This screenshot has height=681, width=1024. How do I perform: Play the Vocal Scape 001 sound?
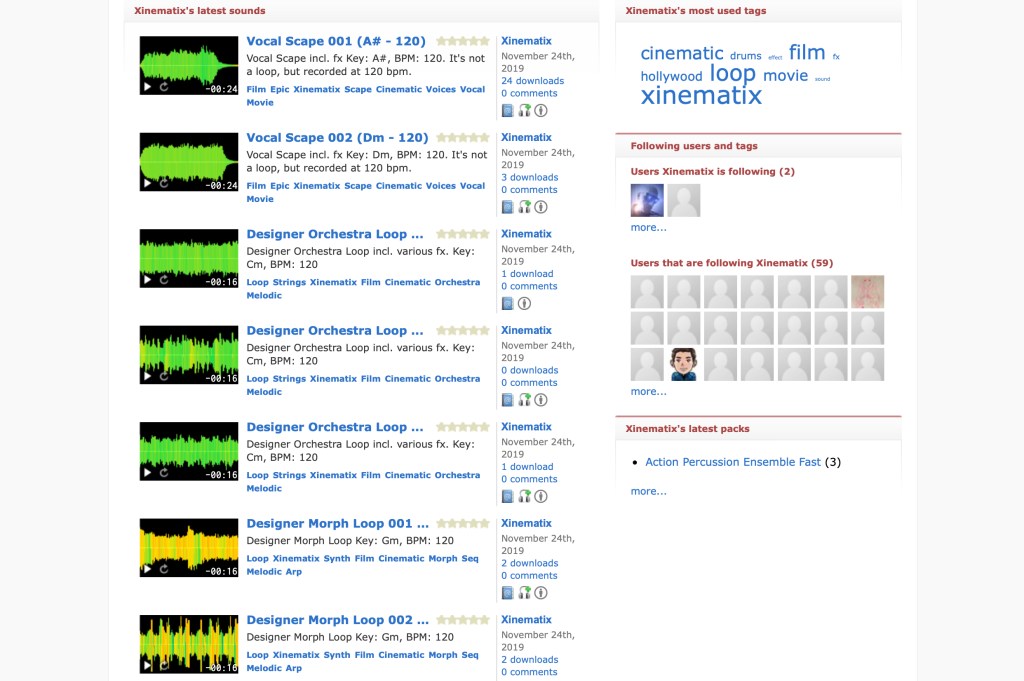(148, 87)
